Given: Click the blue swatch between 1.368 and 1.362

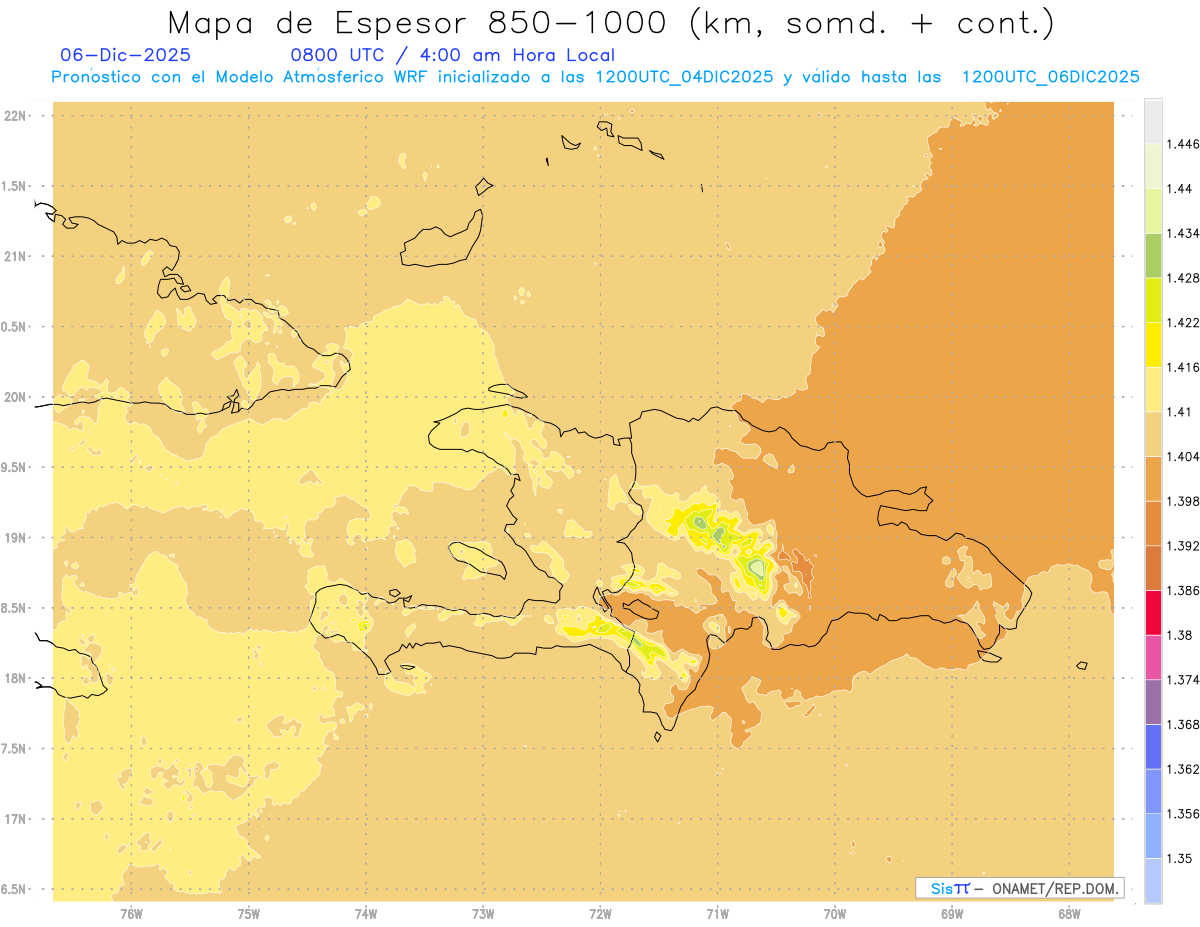Looking at the screenshot, I should (x=1153, y=746).
